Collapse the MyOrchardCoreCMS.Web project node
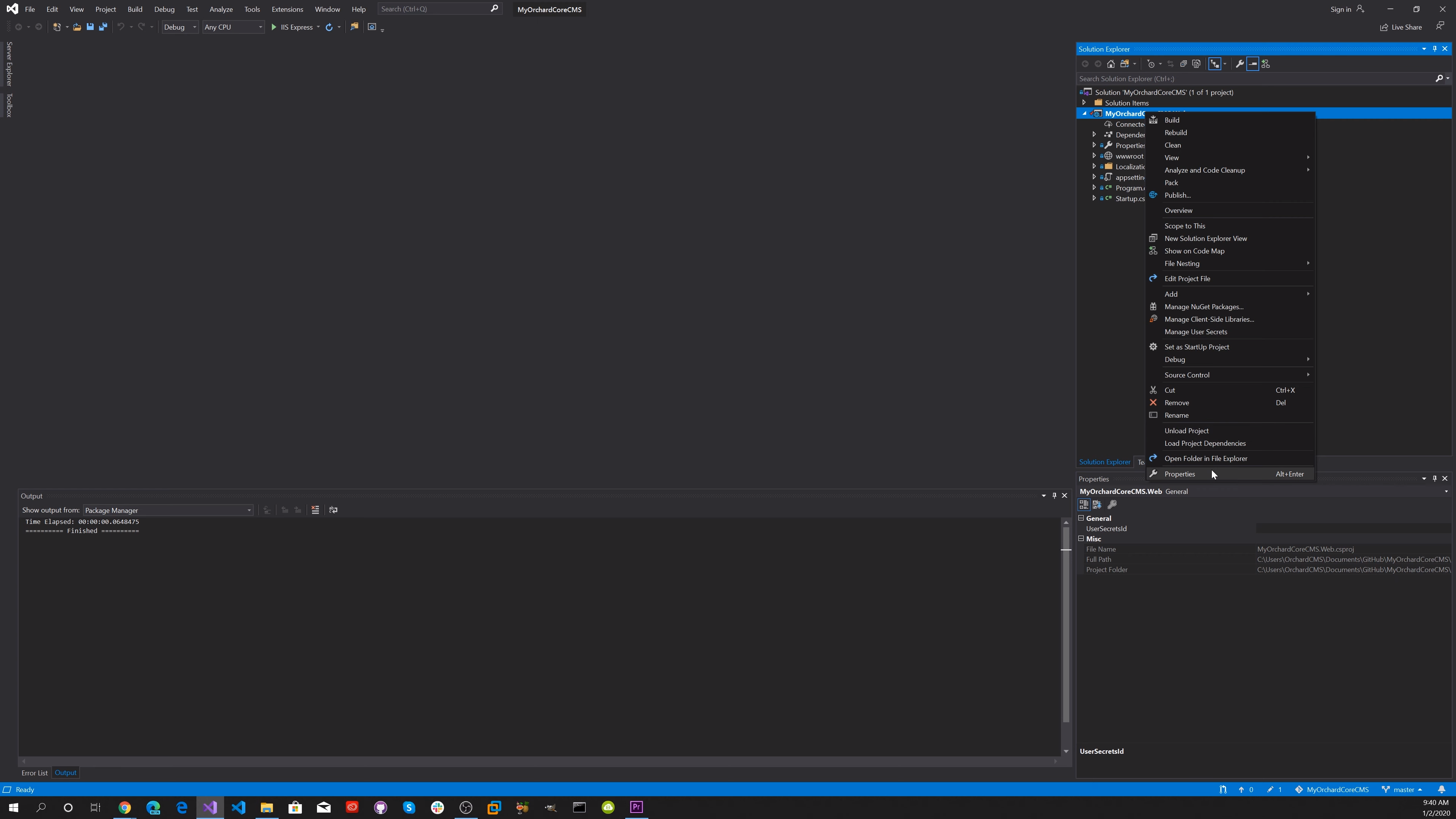 pos(1084,113)
